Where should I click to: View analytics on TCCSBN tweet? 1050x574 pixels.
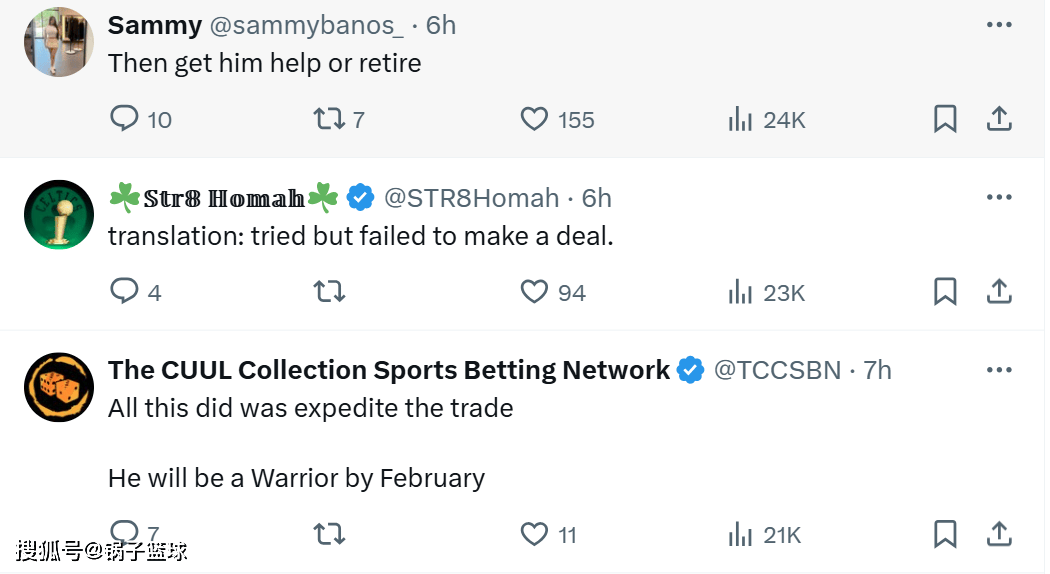coord(741,535)
